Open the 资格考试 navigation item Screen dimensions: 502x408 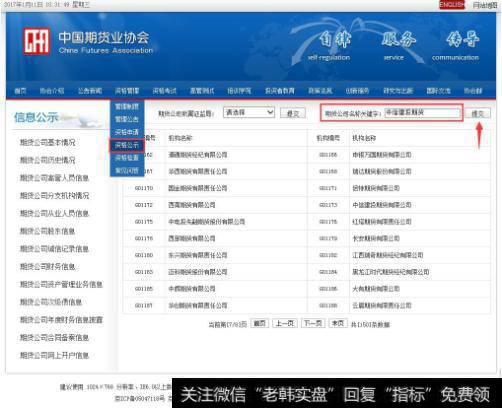[164, 91]
